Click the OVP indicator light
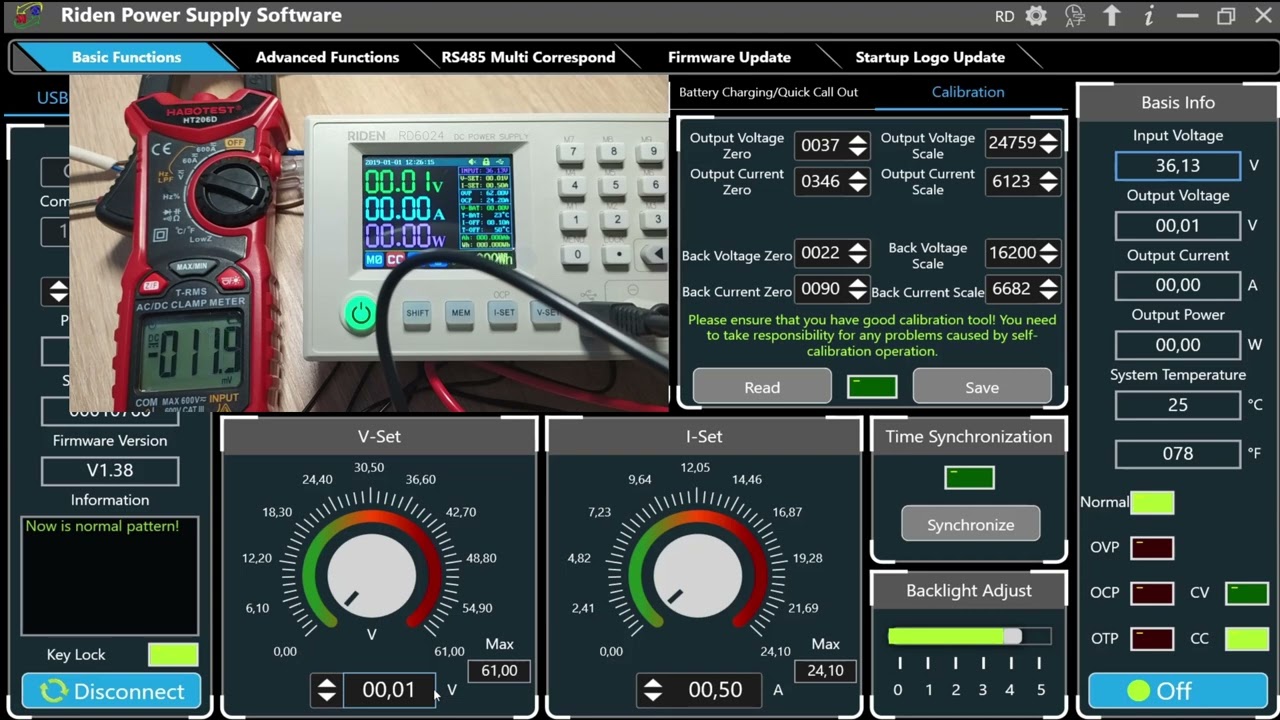The image size is (1280, 720). click(1152, 548)
